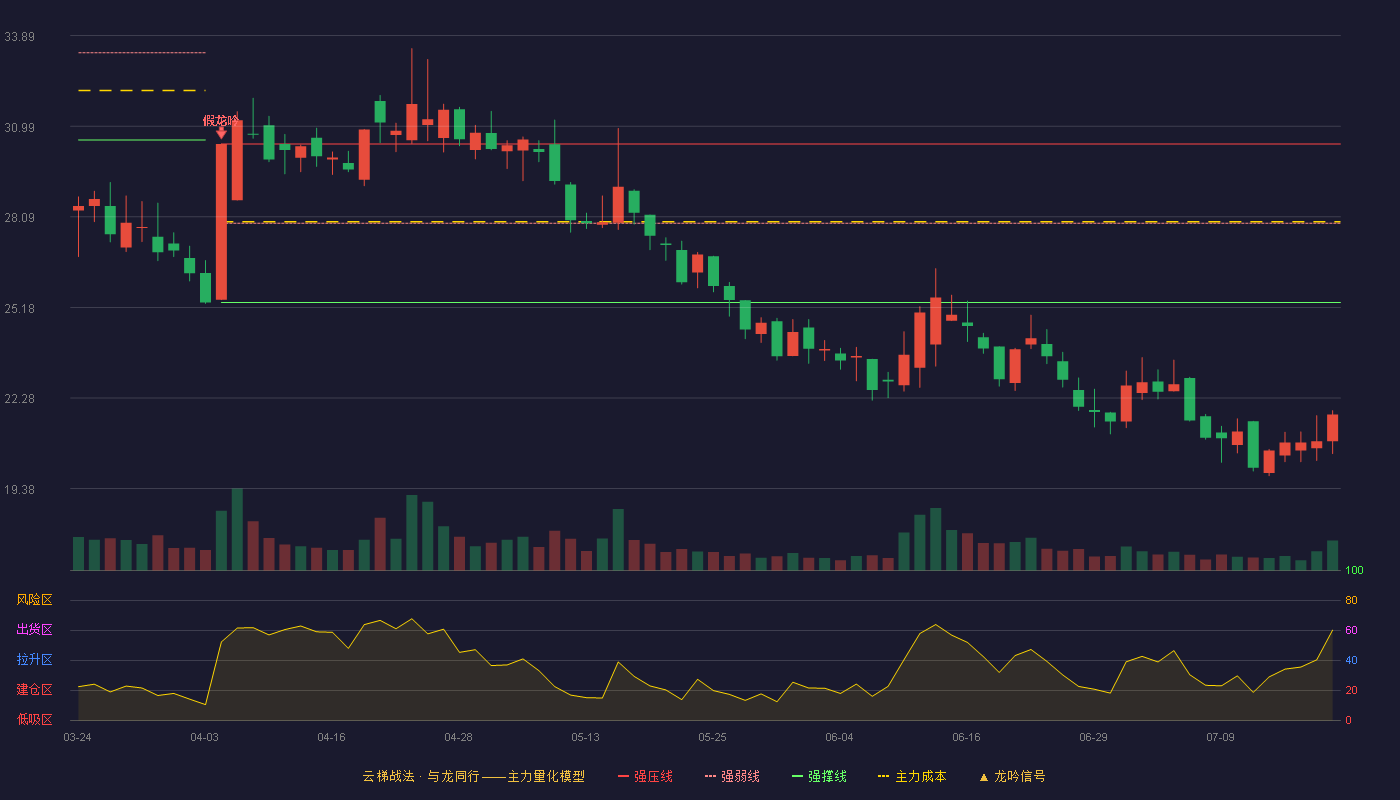
Task: Toggle the 龙吟信号 legend entry
Action: pos(1011,776)
